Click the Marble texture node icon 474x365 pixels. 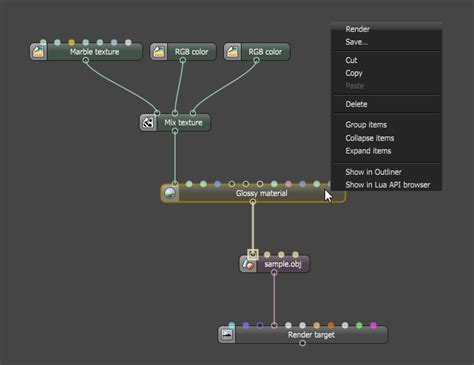(x=38, y=52)
